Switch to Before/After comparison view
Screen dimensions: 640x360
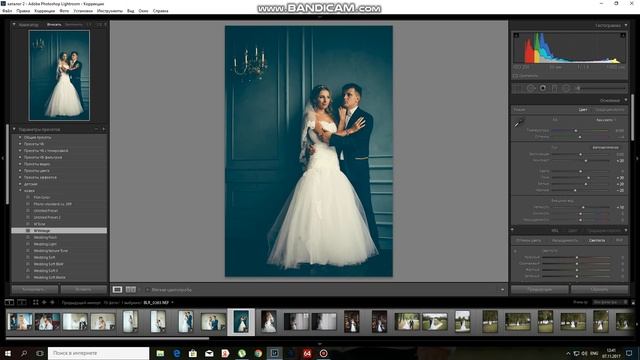click(131, 289)
